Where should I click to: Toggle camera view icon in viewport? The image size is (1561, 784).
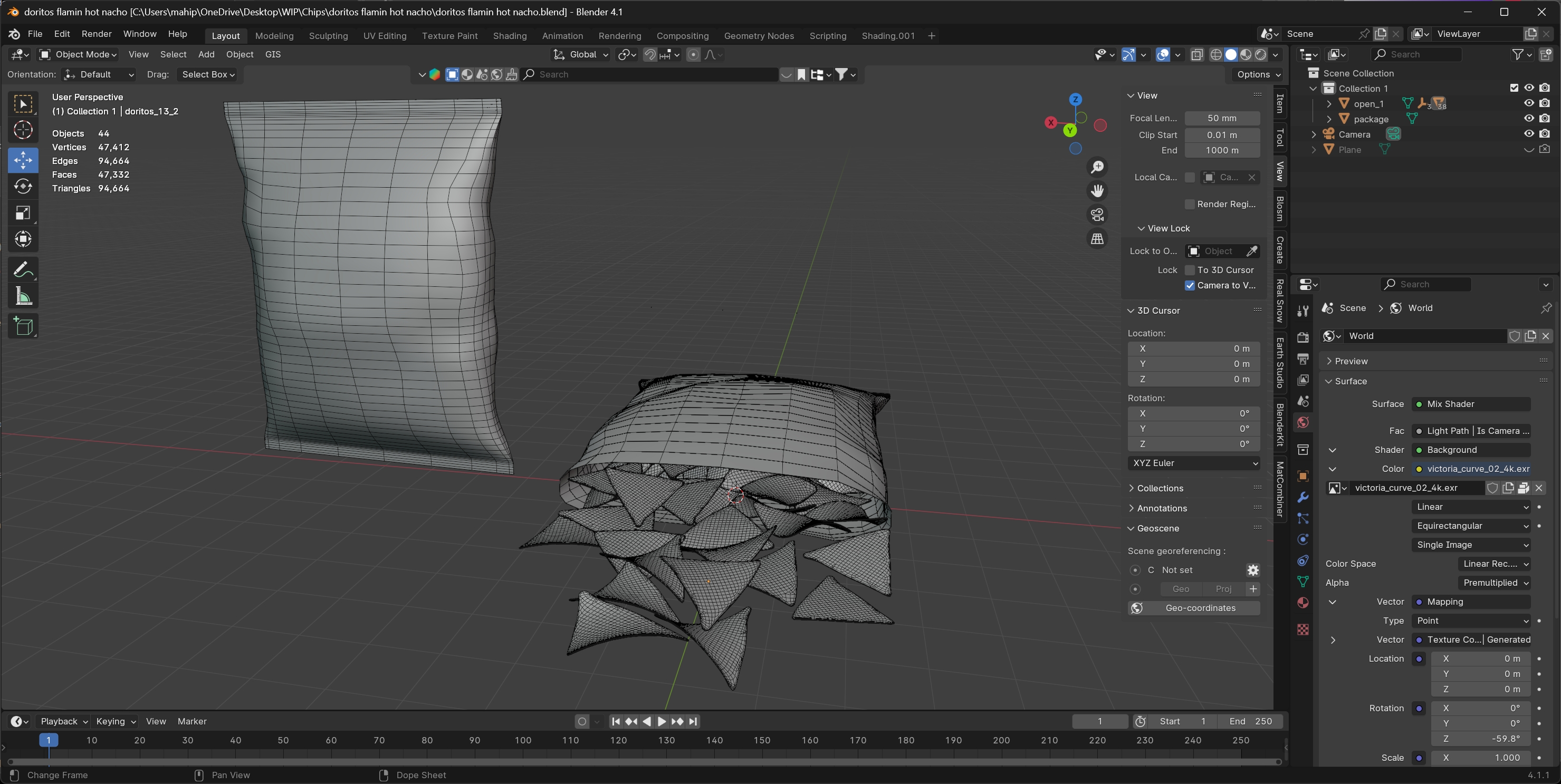(x=1097, y=215)
